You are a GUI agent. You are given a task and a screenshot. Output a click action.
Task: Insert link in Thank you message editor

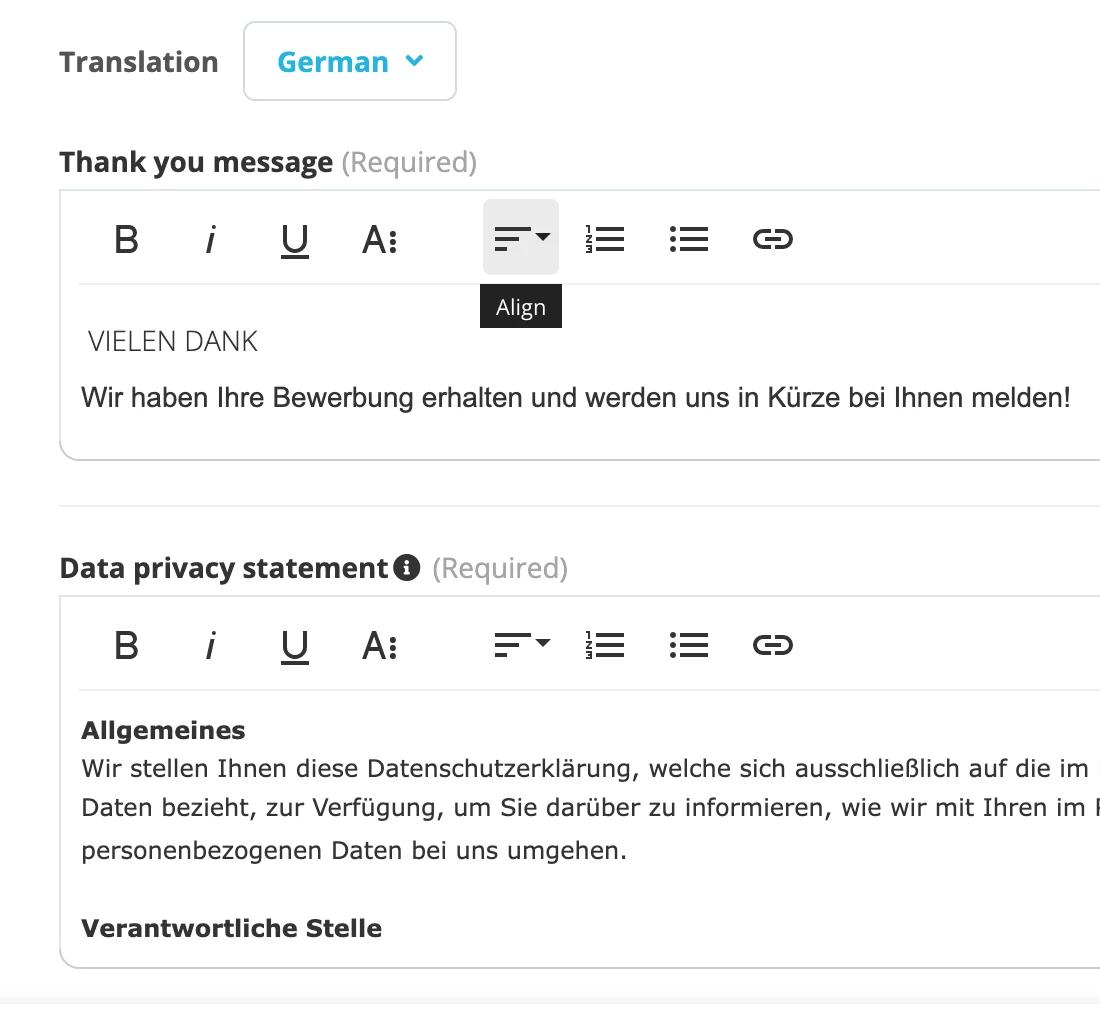[x=773, y=239]
